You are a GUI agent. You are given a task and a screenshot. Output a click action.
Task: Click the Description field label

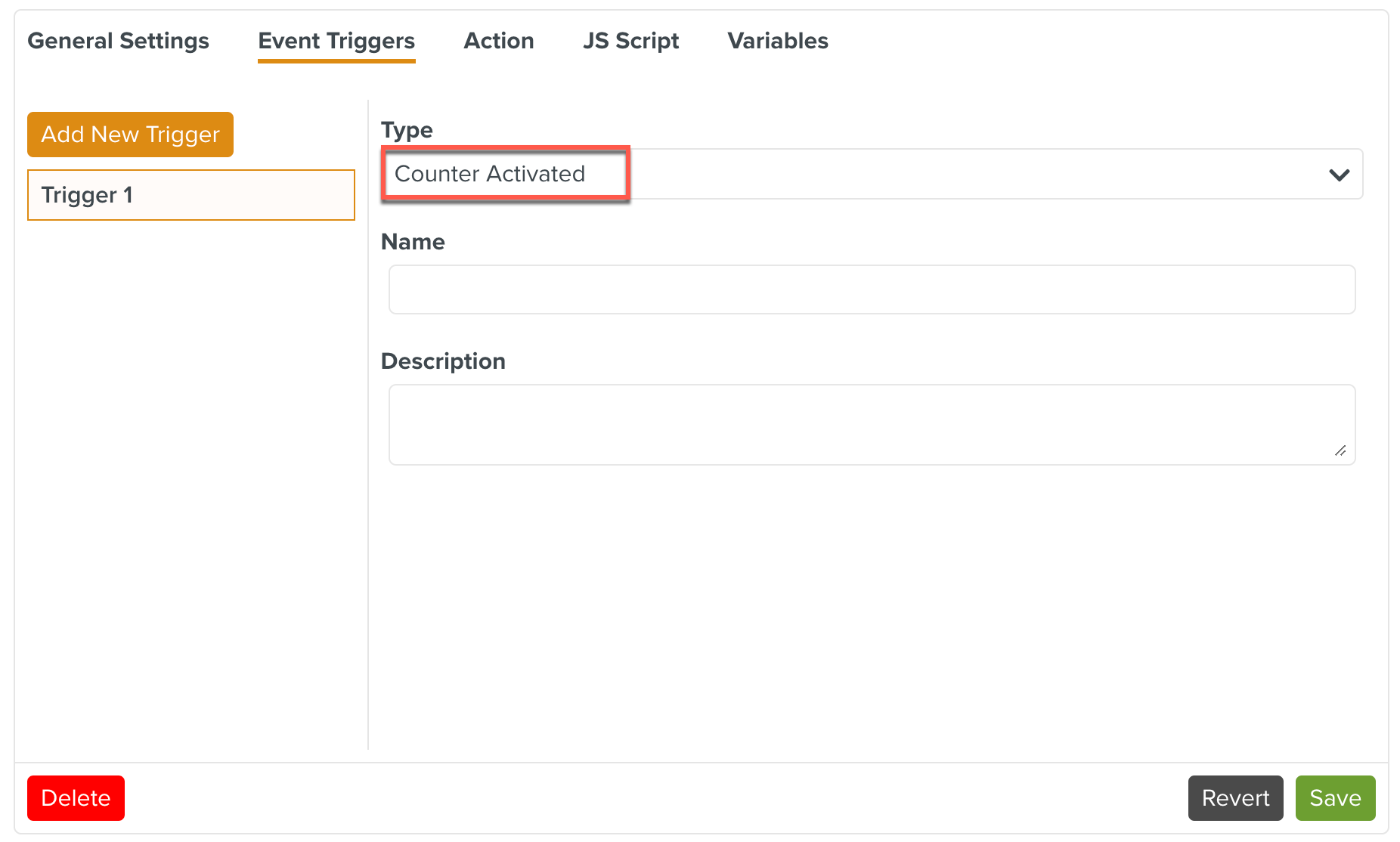point(443,361)
